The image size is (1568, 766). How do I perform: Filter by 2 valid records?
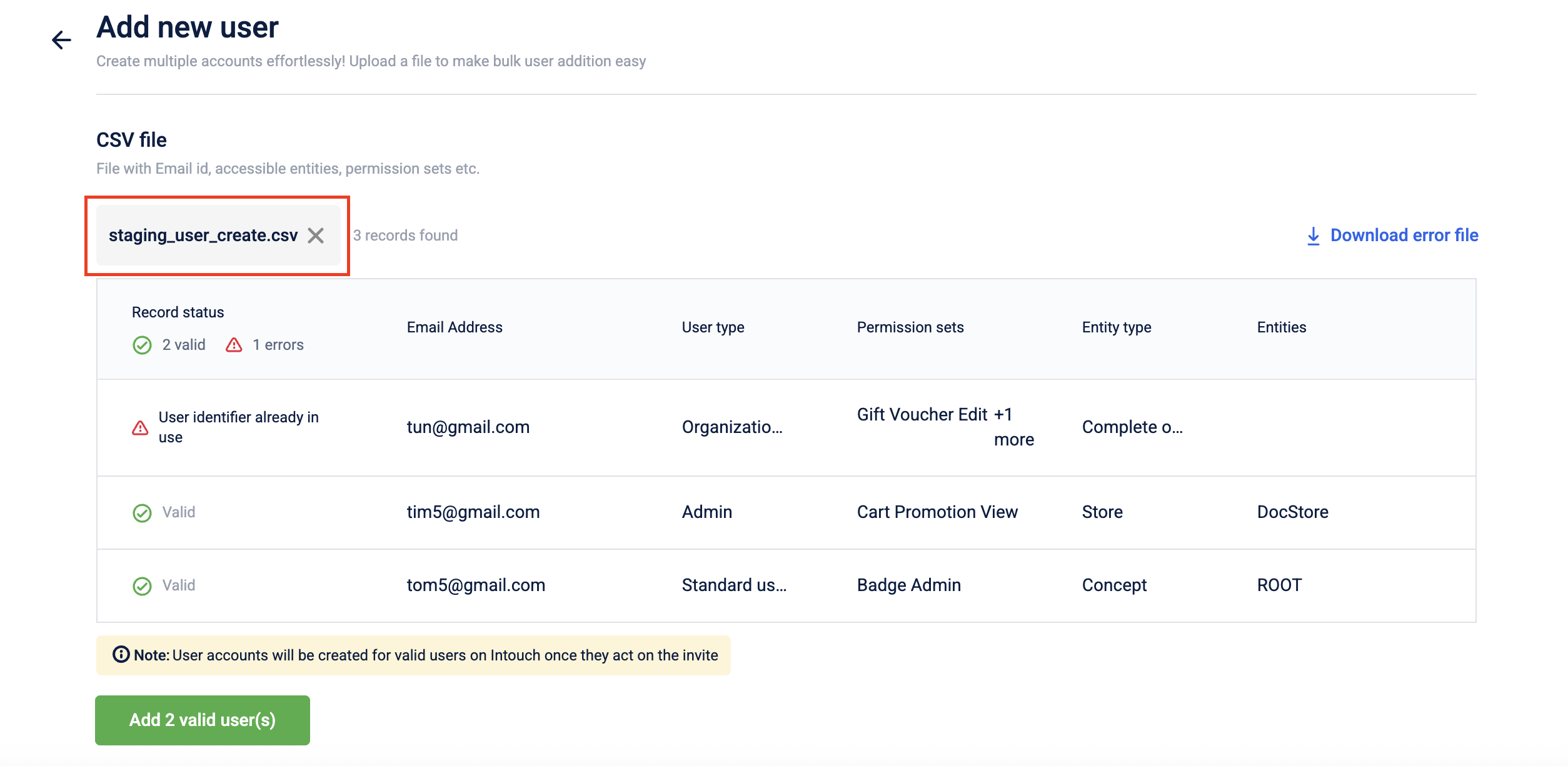184,345
